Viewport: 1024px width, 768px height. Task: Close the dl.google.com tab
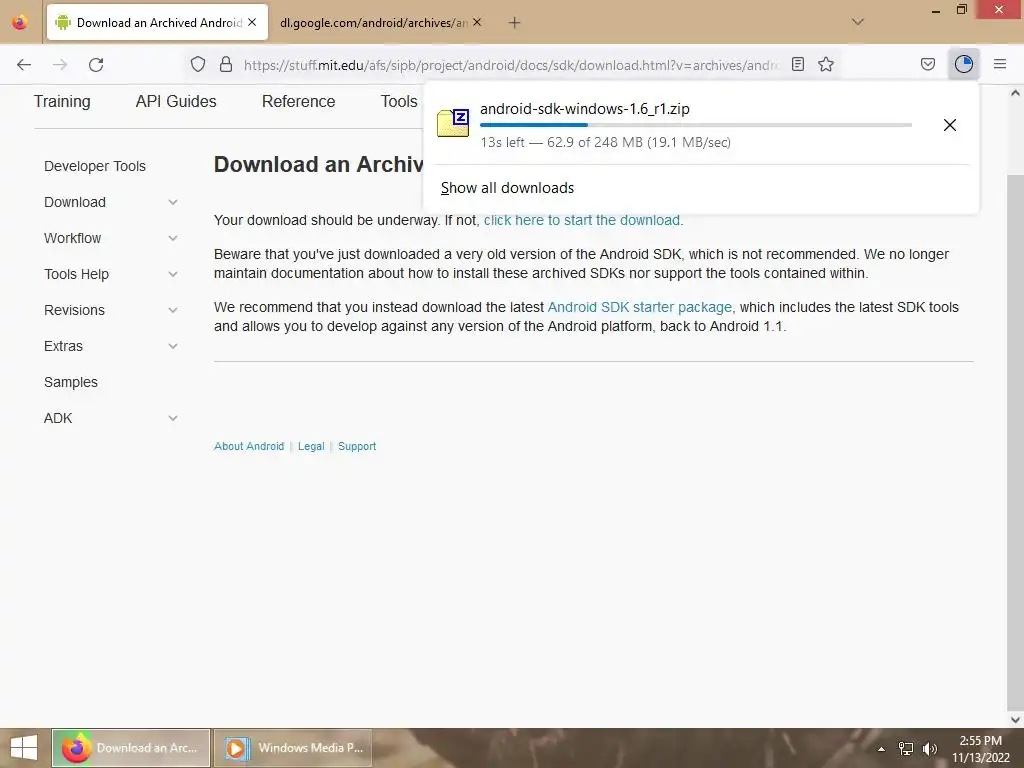pyautogui.click(x=477, y=22)
